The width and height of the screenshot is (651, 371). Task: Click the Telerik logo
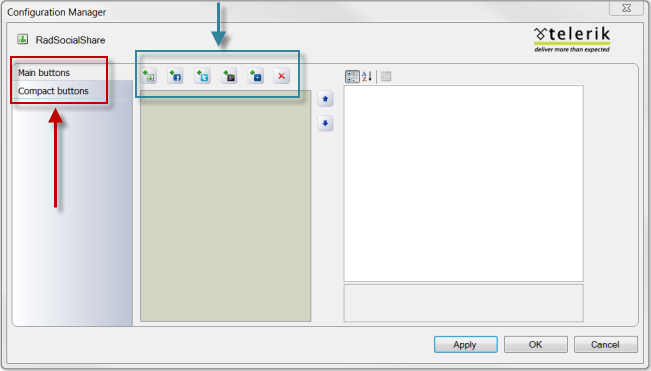tap(572, 40)
